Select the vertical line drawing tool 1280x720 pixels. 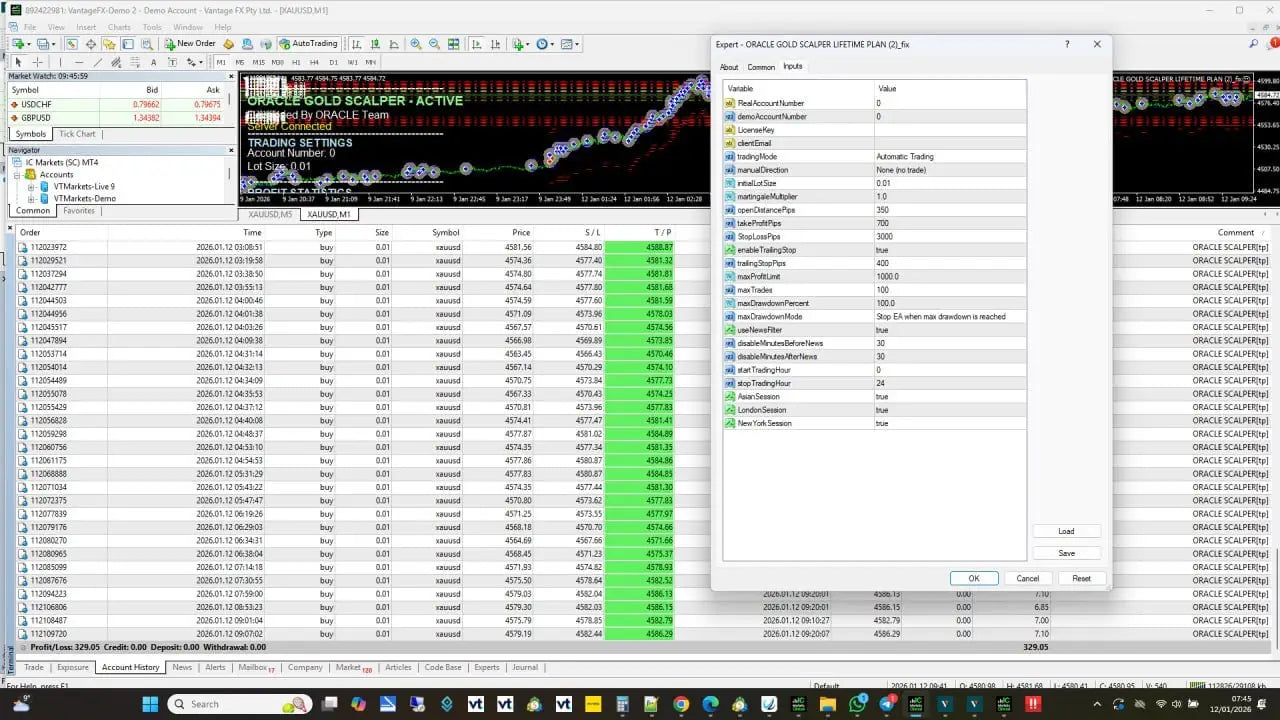60,62
